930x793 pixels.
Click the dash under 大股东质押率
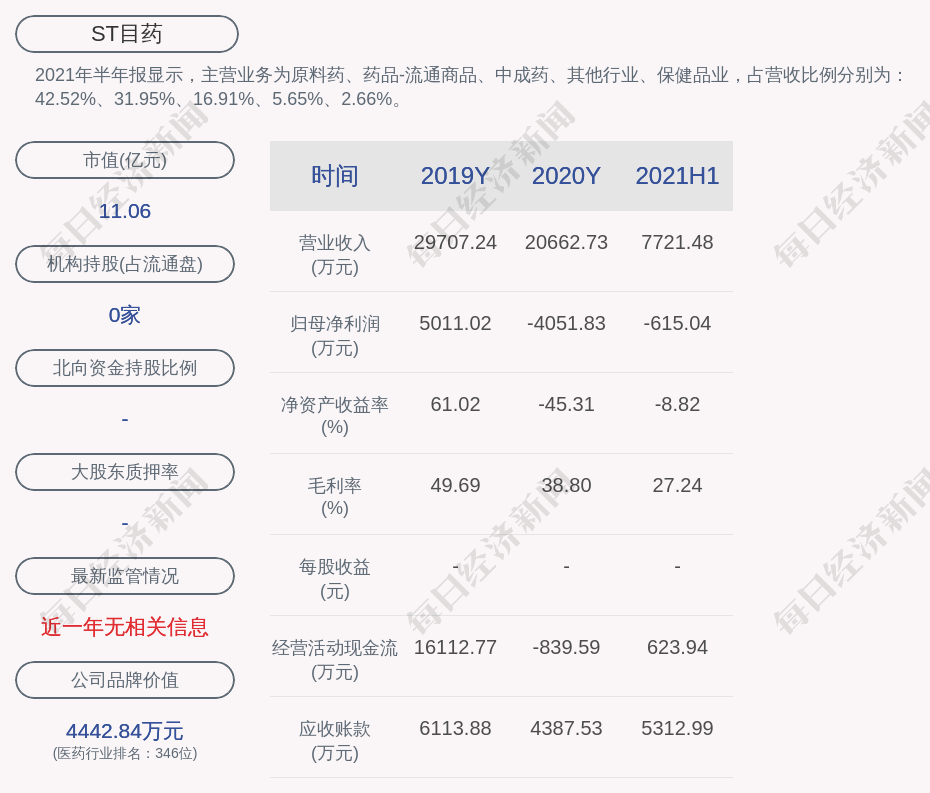[125, 524]
